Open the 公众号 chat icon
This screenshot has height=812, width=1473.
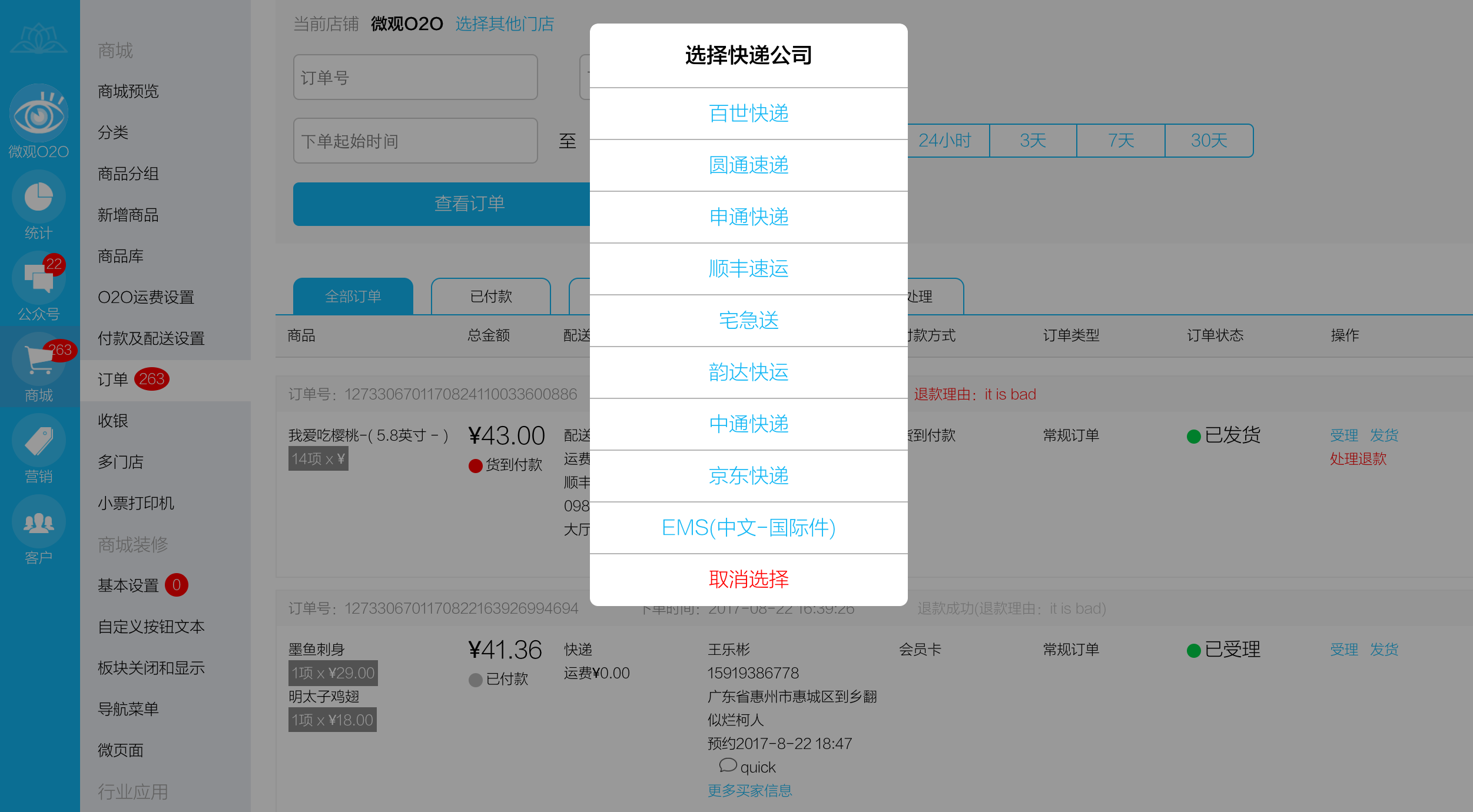point(39,278)
